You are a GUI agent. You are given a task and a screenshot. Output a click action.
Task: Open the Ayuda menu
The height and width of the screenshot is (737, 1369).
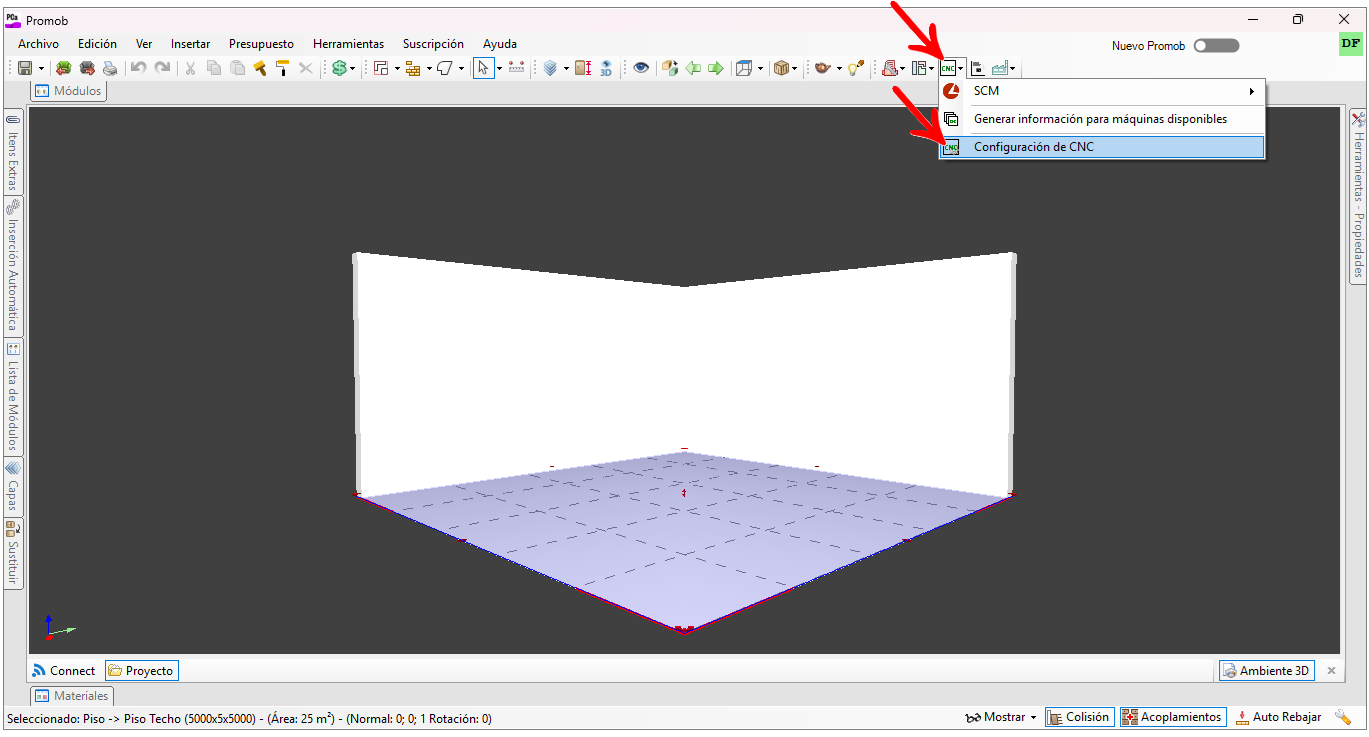(500, 44)
